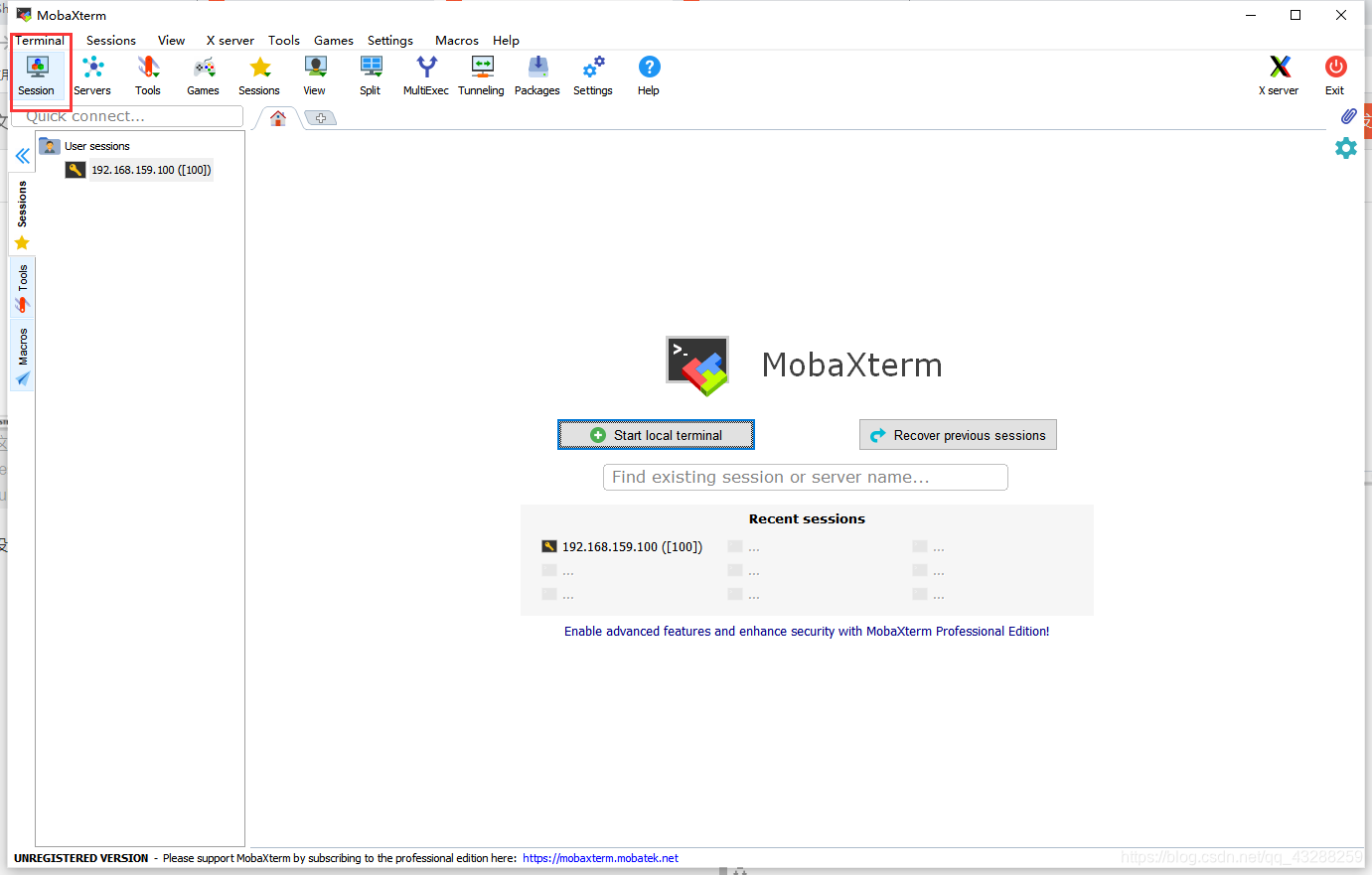Image resolution: width=1372 pixels, height=875 pixels.
Task: Open recent session 192.168.159.100 ([100])
Action: click(622, 546)
